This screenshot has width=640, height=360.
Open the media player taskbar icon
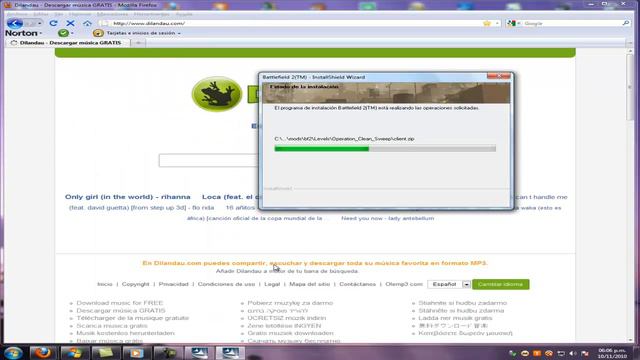coord(136,352)
